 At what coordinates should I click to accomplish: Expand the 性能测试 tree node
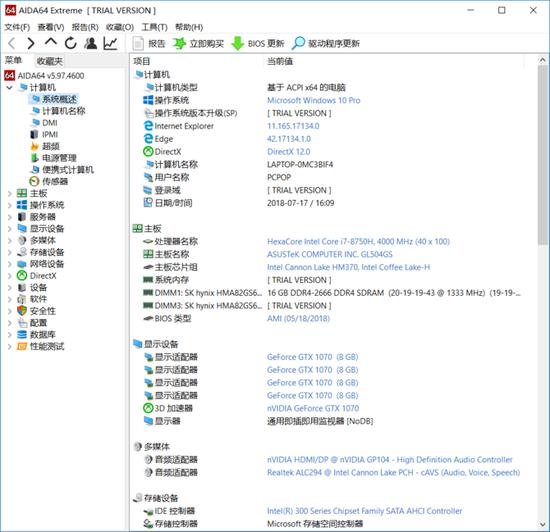tap(9, 346)
